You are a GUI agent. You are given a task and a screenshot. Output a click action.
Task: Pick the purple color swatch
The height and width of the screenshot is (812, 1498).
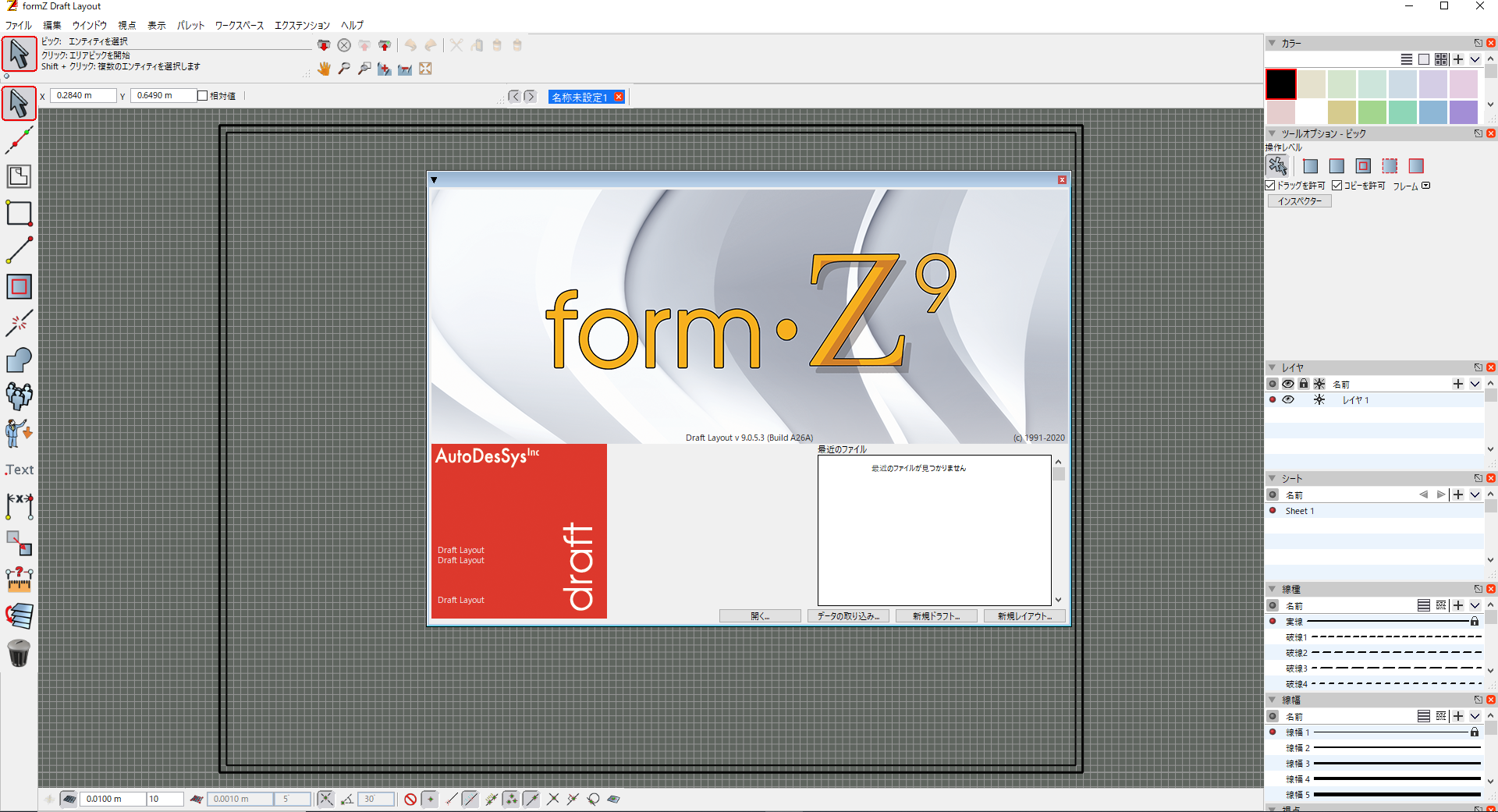coord(1464,112)
